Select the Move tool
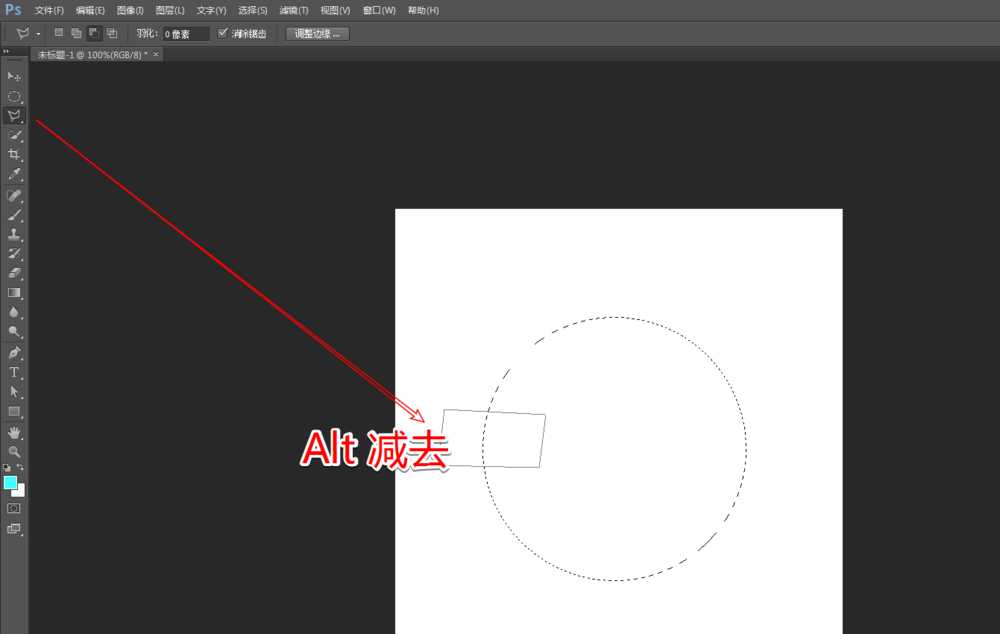 14,75
